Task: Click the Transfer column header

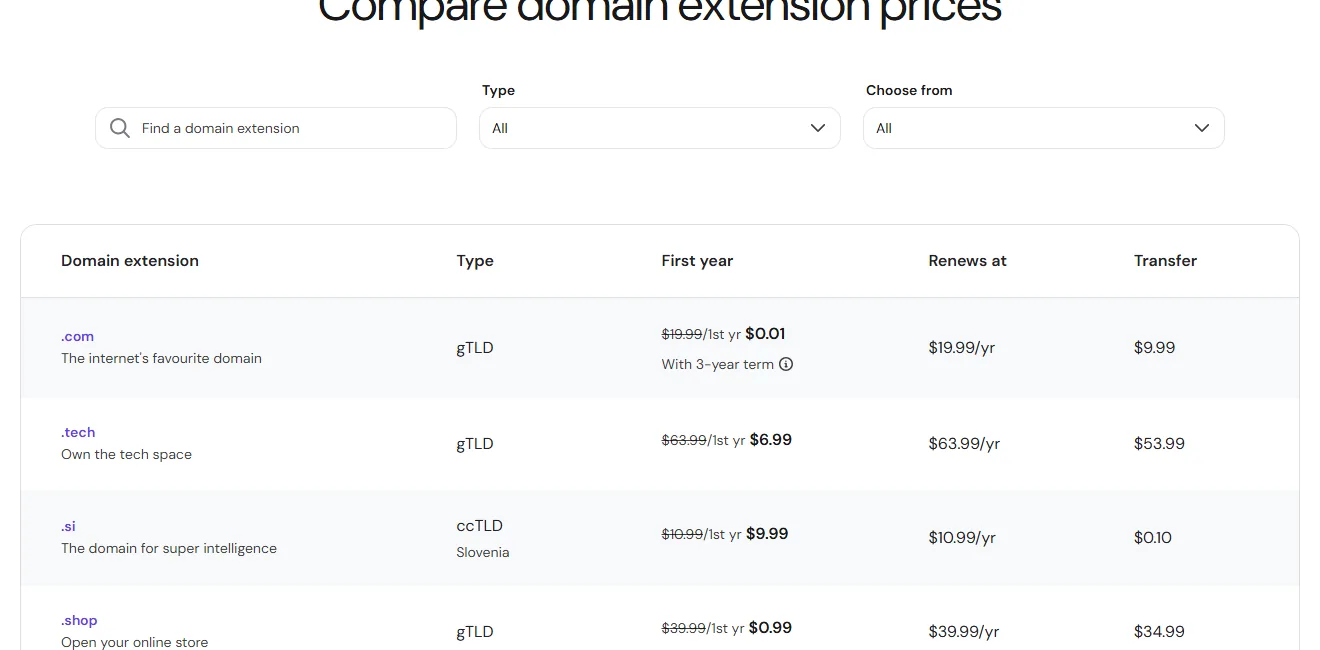Action: click(x=1165, y=260)
